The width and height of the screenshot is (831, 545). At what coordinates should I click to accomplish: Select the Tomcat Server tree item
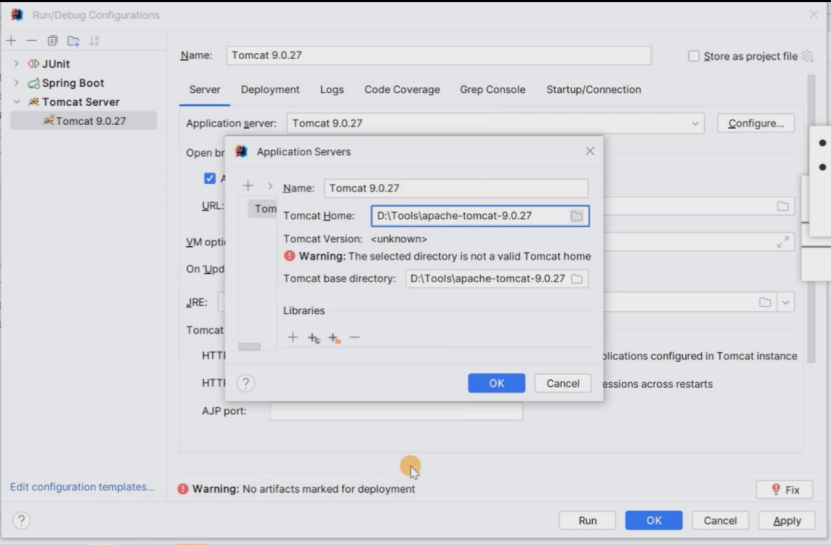81,102
